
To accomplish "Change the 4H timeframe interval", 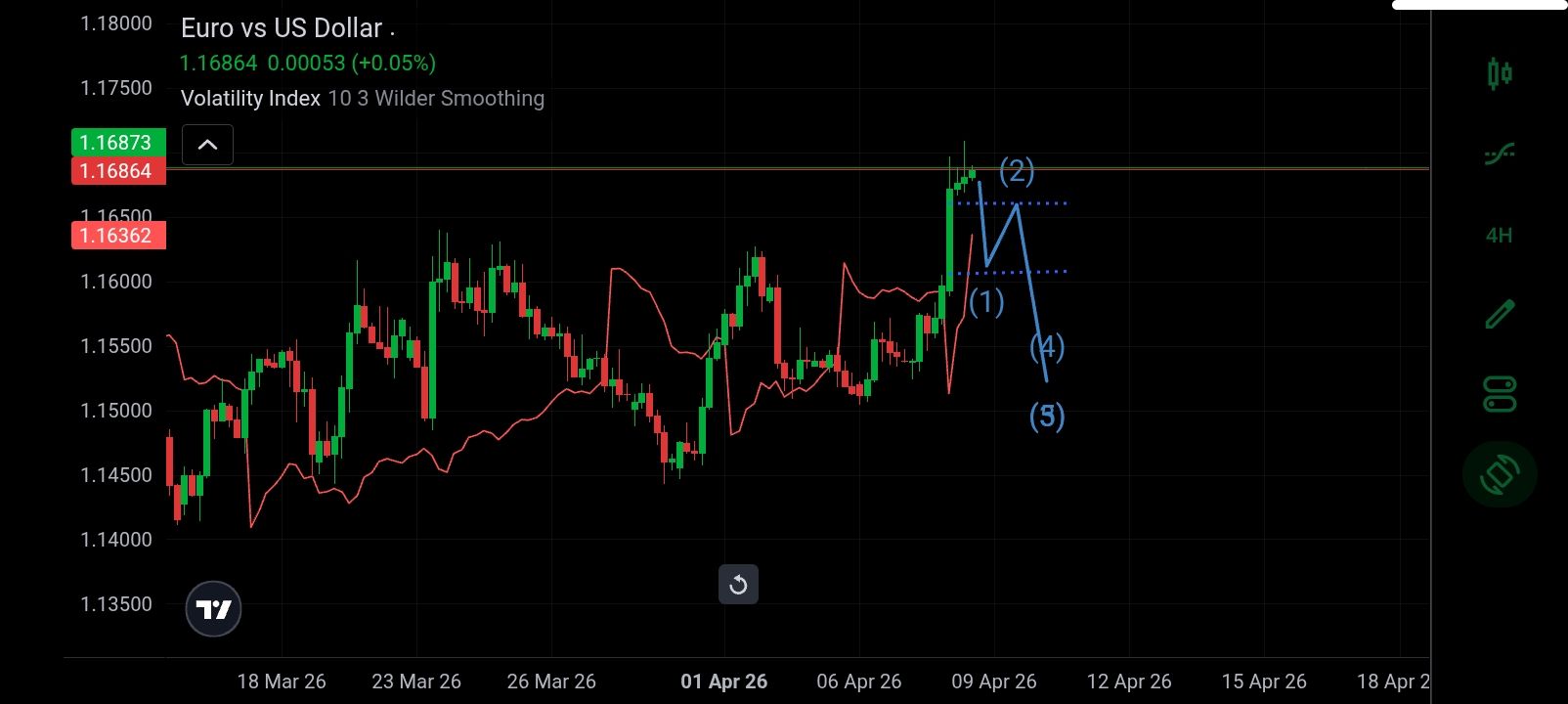I will [1499, 235].
